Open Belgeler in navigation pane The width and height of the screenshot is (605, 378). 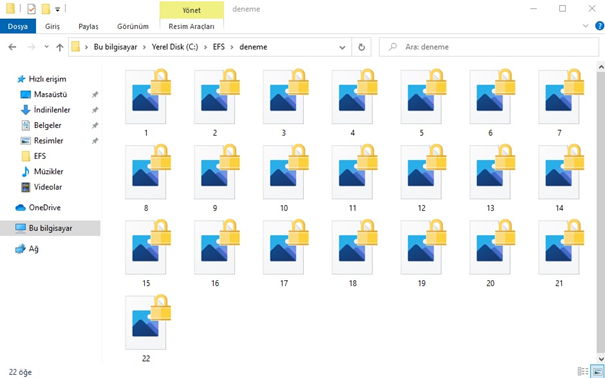click(x=47, y=125)
